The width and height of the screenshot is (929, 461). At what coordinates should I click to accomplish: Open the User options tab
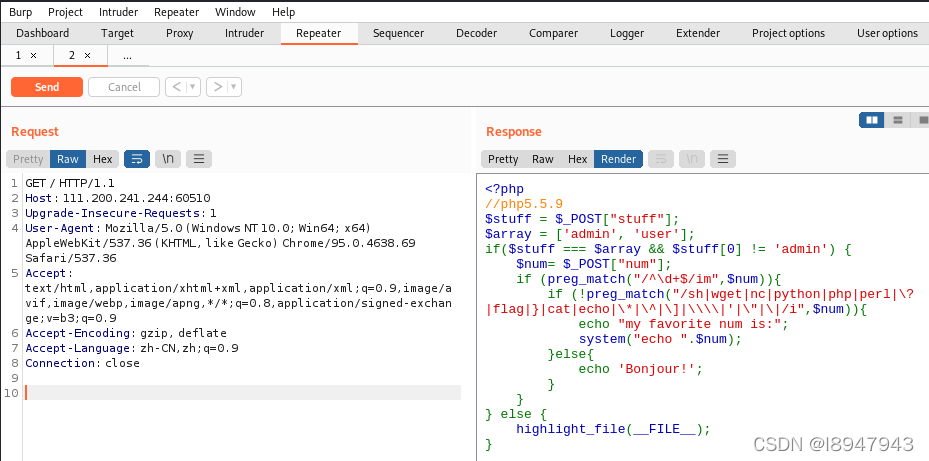click(x=887, y=33)
